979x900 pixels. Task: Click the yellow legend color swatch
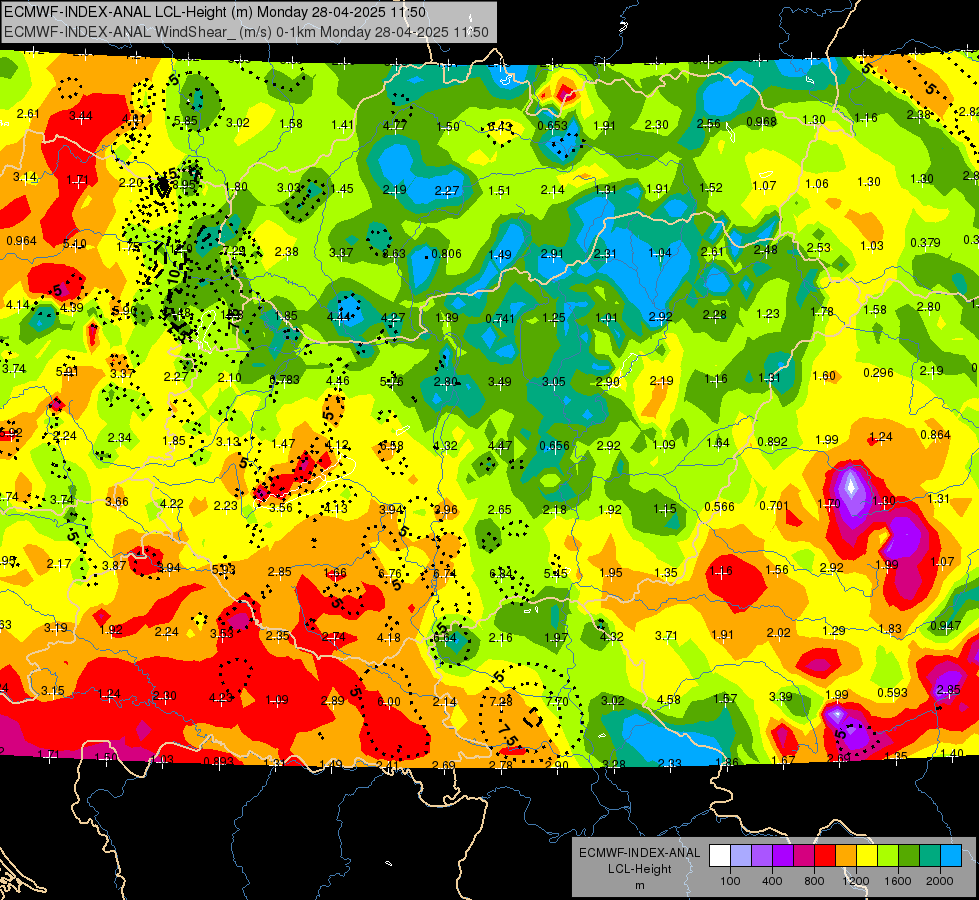click(867, 856)
